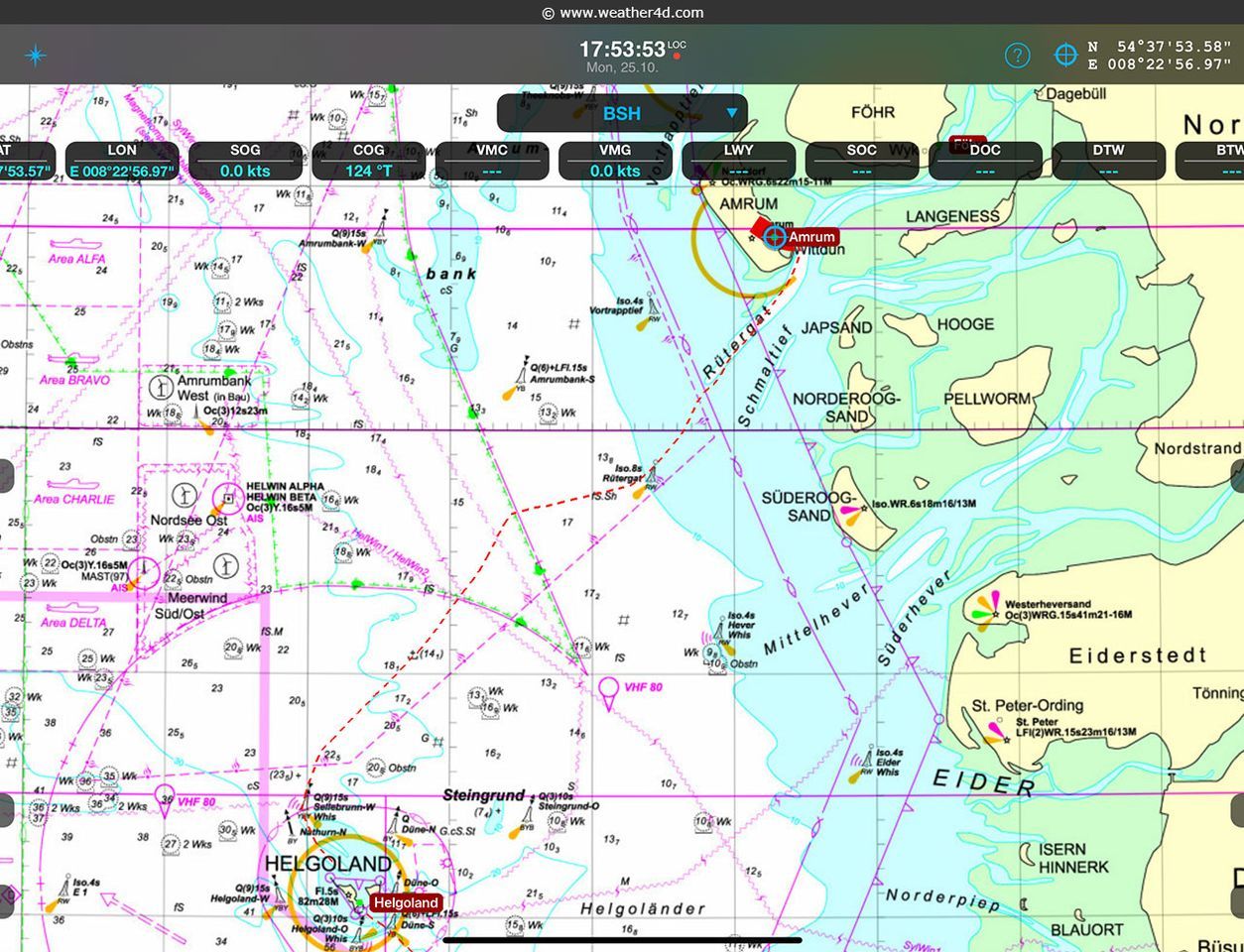
Task: Tap the HELGOLAND island name
Action: pos(327,865)
